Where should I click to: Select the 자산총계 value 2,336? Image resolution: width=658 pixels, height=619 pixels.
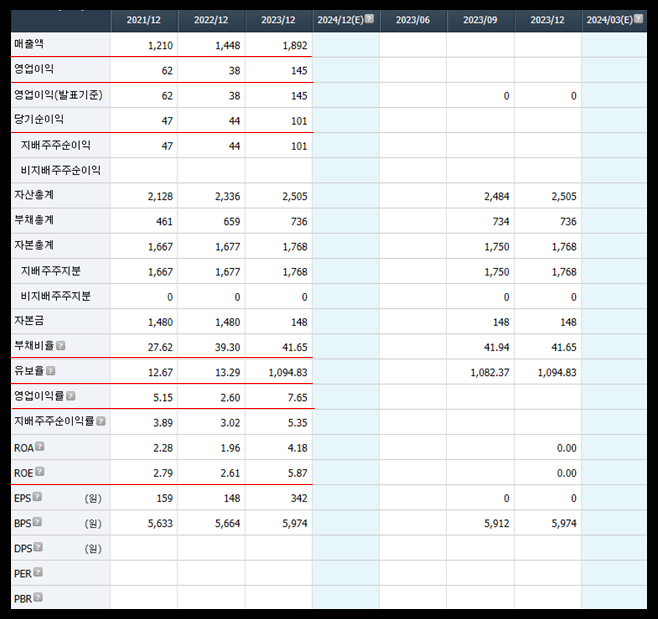pyautogui.click(x=227, y=196)
